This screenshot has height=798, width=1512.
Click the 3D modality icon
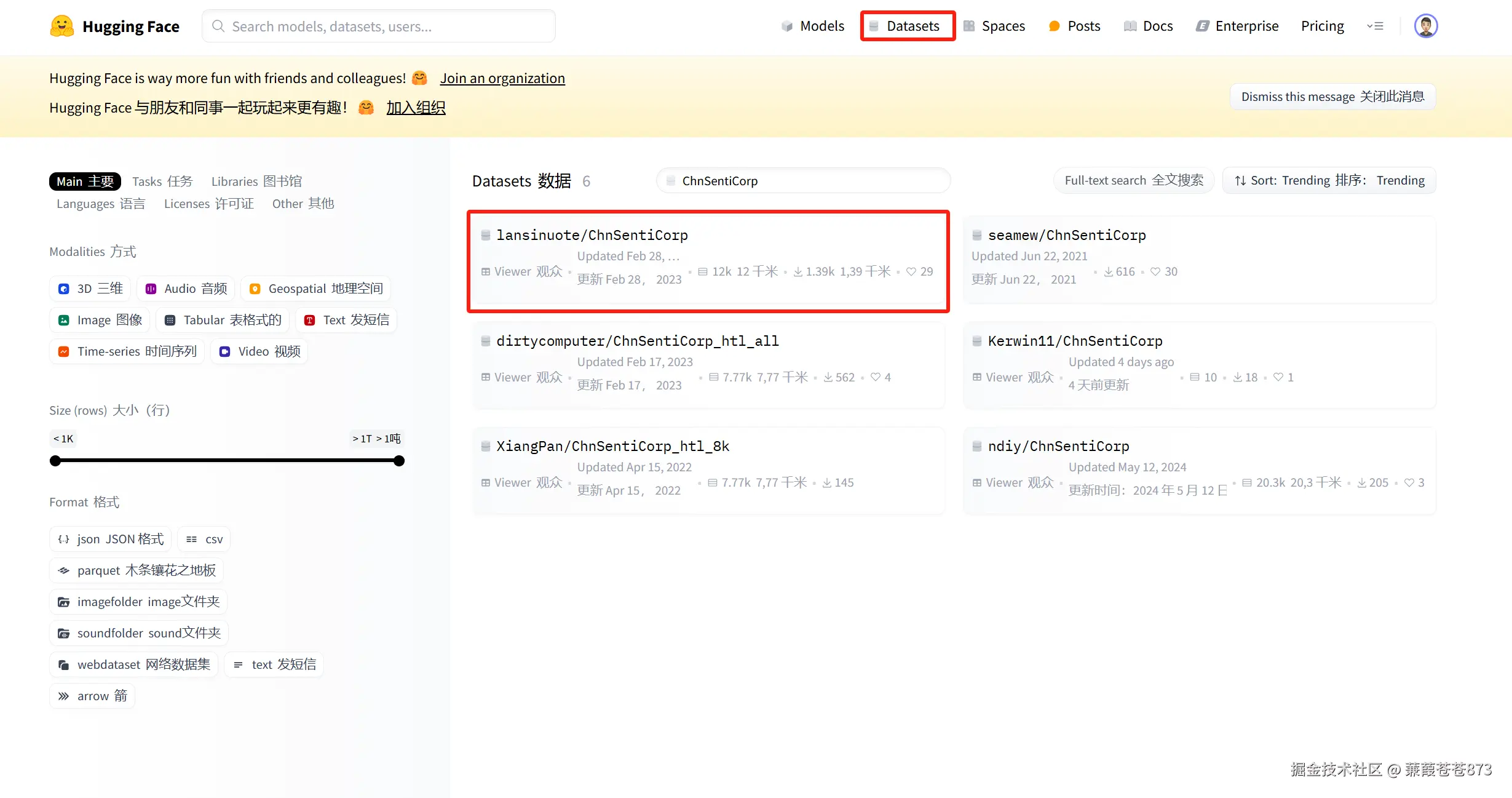click(64, 289)
